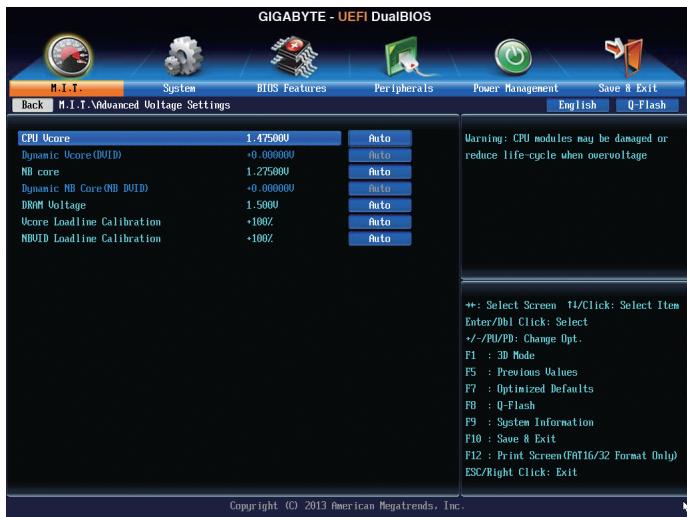Open the BIOS Features tab
Image resolution: width=687 pixels, height=517 pixels.
tap(291, 89)
